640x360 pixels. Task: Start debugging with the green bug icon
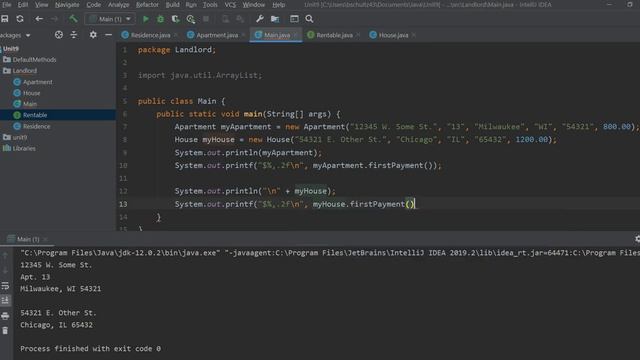[160, 19]
